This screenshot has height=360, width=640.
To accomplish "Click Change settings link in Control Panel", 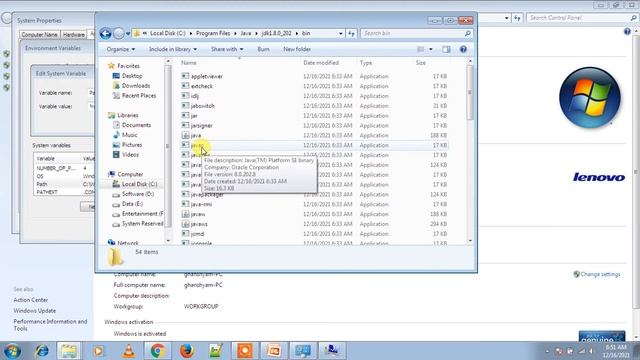I will click(x=600, y=274).
